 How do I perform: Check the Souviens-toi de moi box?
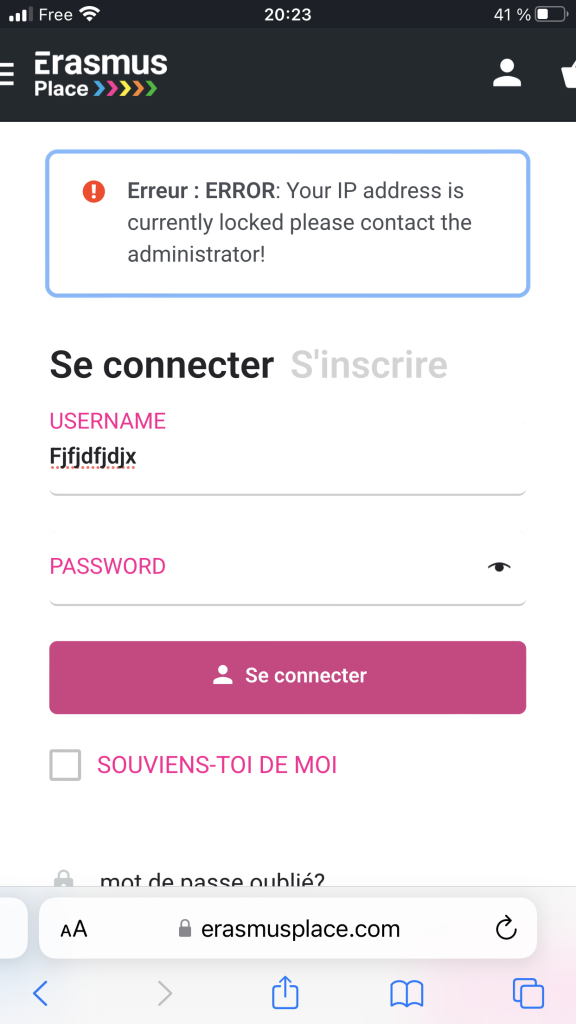[65, 765]
